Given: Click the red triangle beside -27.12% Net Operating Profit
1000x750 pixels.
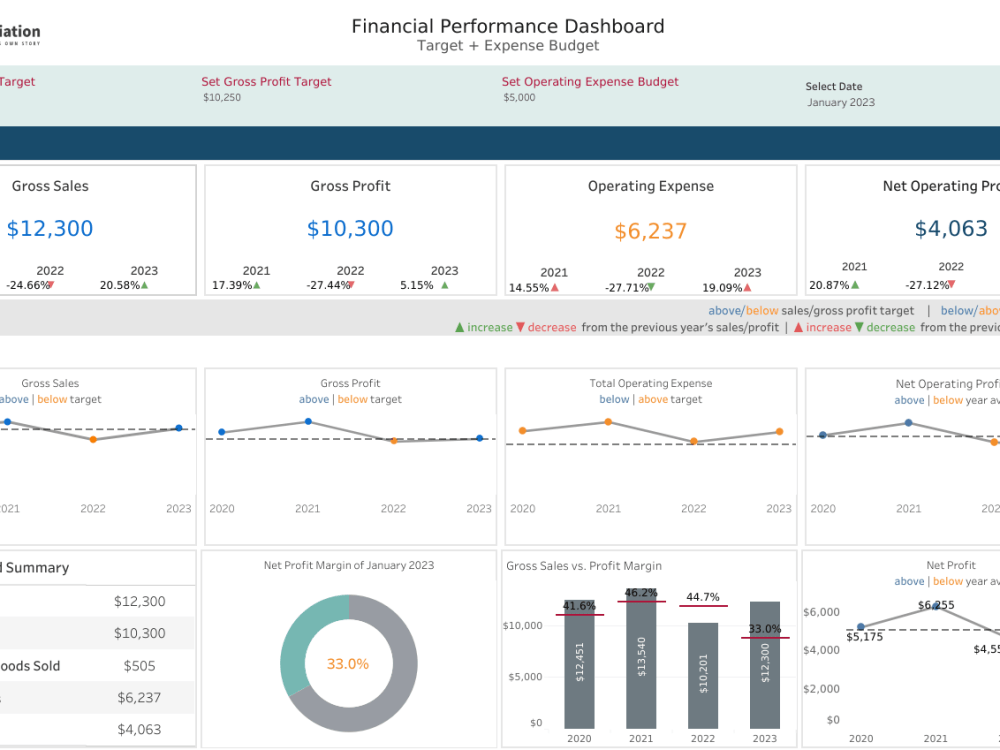Looking at the screenshot, I should pos(951,285).
